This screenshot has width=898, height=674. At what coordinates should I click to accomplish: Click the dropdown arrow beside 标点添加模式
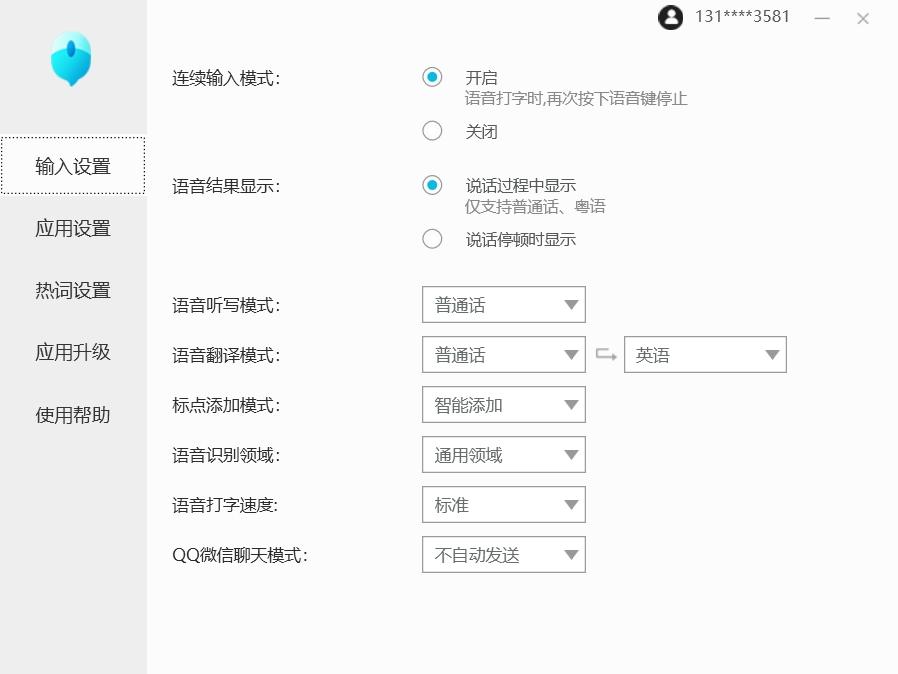570,404
